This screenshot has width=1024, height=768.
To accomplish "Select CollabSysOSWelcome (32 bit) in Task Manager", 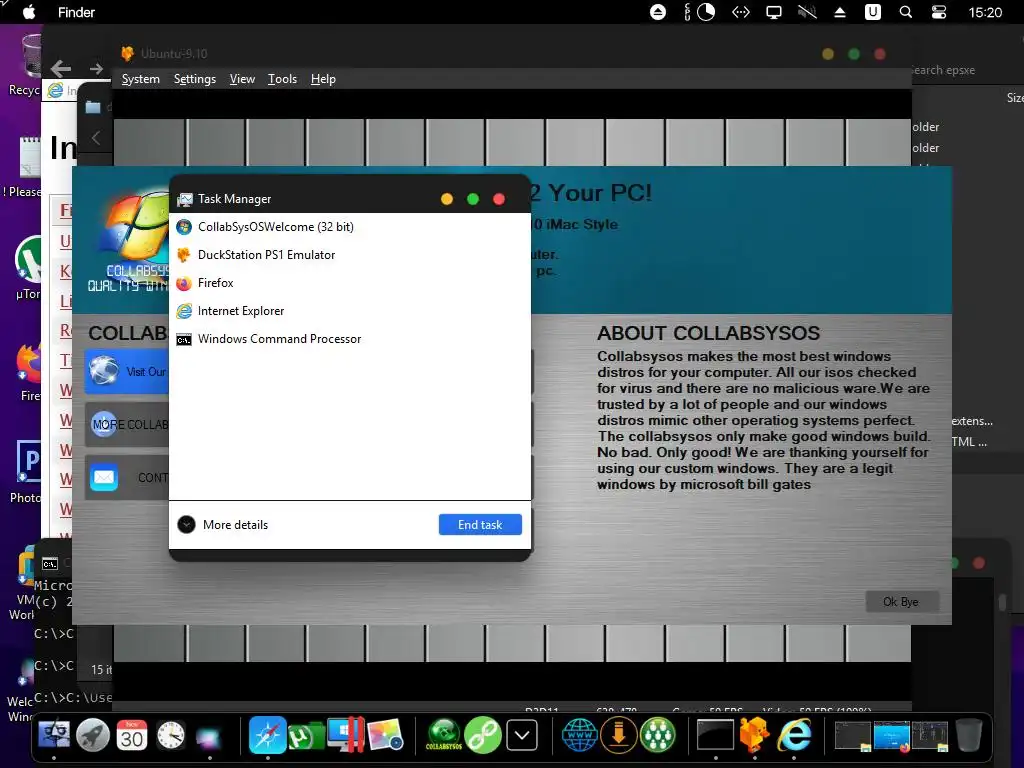I will click(x=349, y=227).
